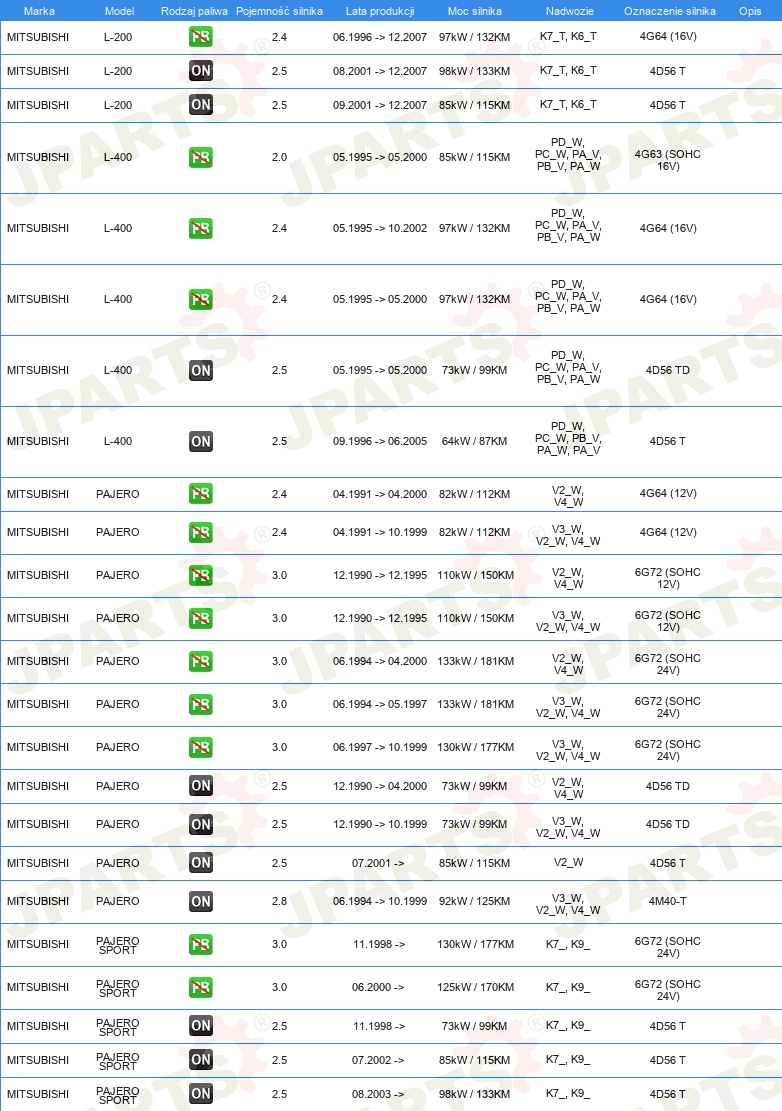Click the petrol icon for Pajero Sport 11.1998 3.0
This screenshot has width=782, height=1111.
point(200,944)
